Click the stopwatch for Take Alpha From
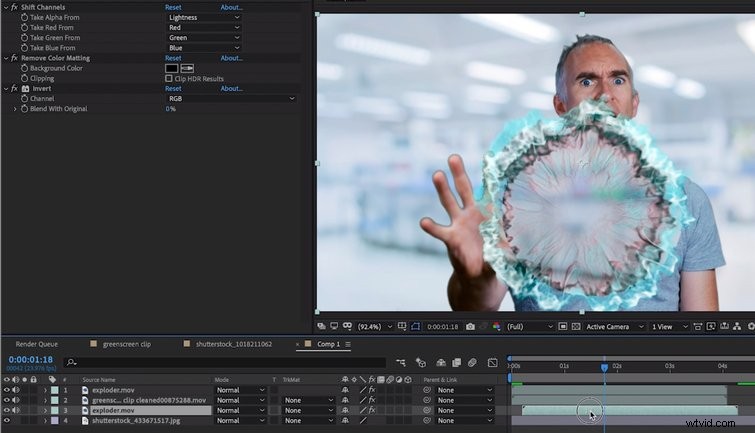 (x=25, y=17)
